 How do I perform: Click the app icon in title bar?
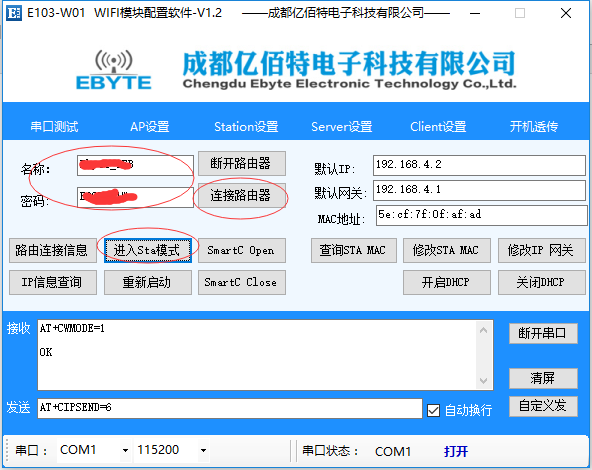coord(14,13)
